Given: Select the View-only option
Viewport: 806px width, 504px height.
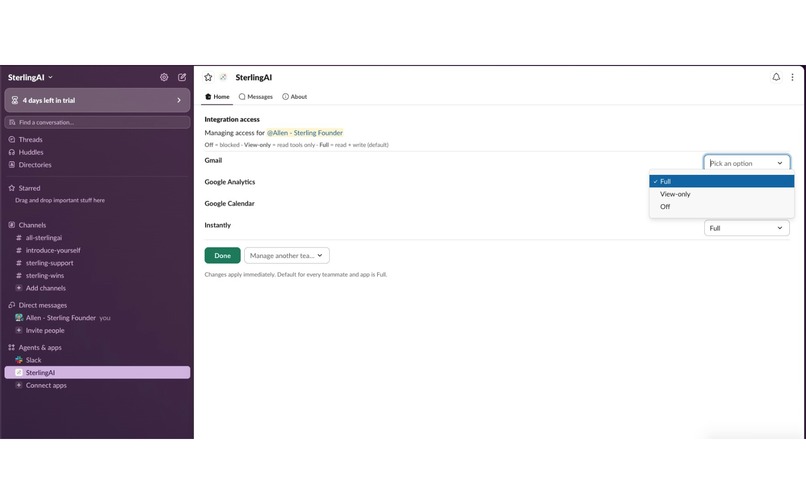Looking at the screenshot, I should 722,194.
